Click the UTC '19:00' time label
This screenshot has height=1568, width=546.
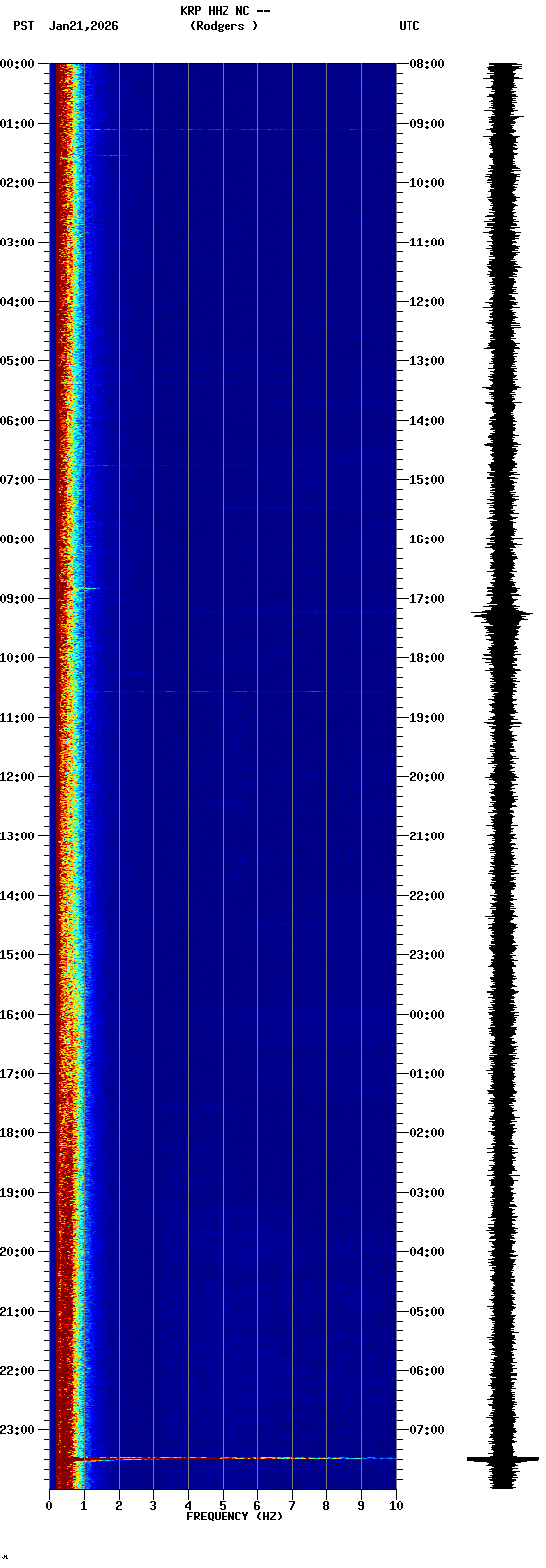pos(426,718)
